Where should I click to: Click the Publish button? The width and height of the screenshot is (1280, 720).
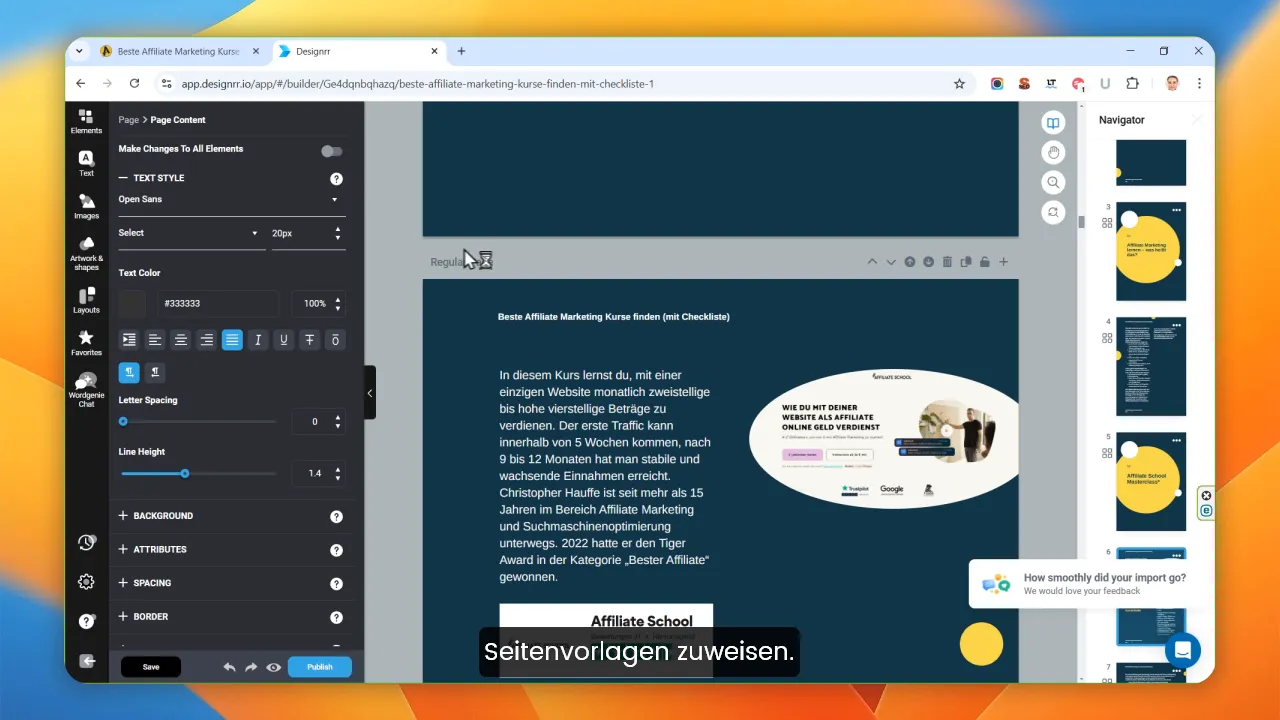click(x=320, y=667)
